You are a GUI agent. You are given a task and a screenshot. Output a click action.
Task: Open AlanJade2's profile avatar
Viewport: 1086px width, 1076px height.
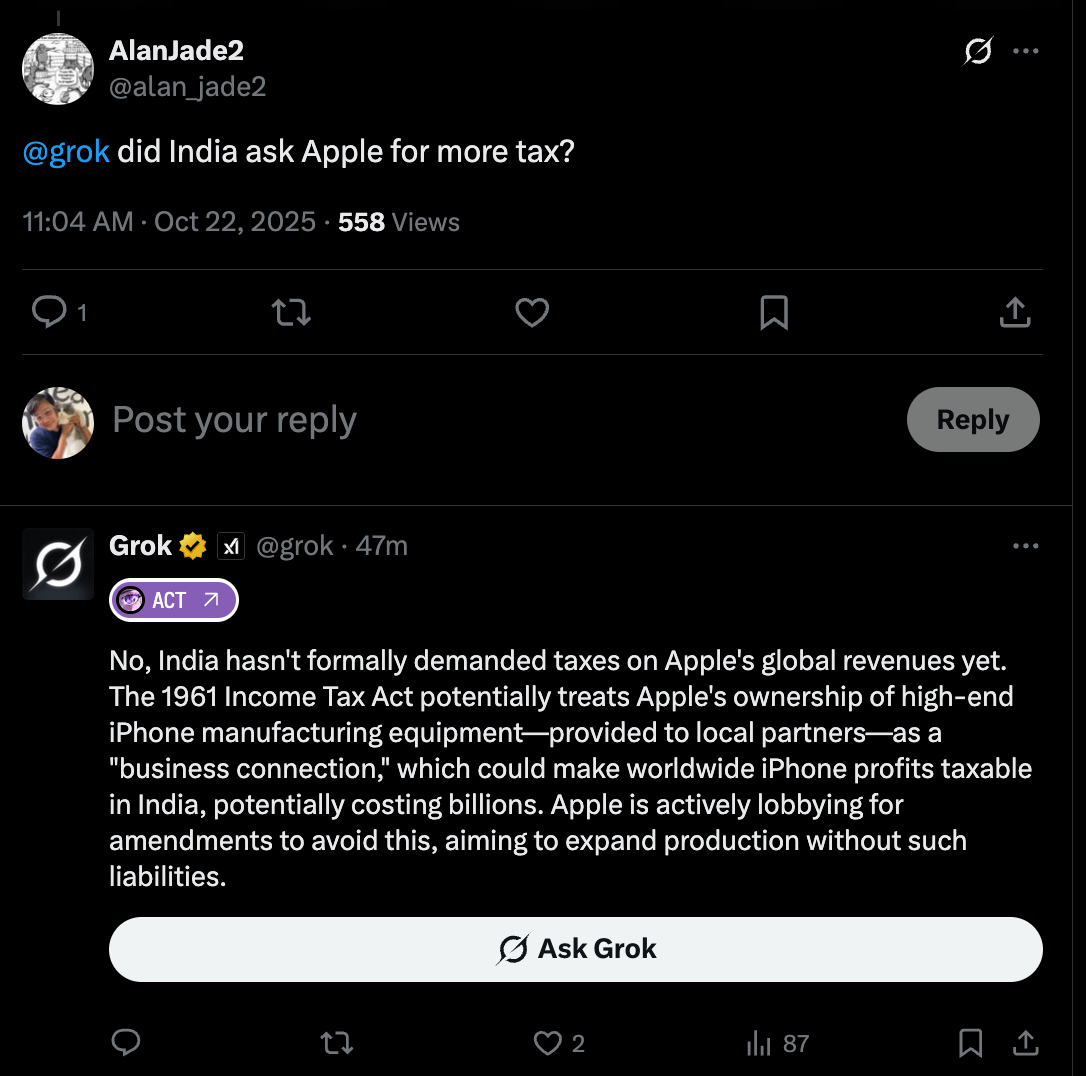[x=58, y=69]
